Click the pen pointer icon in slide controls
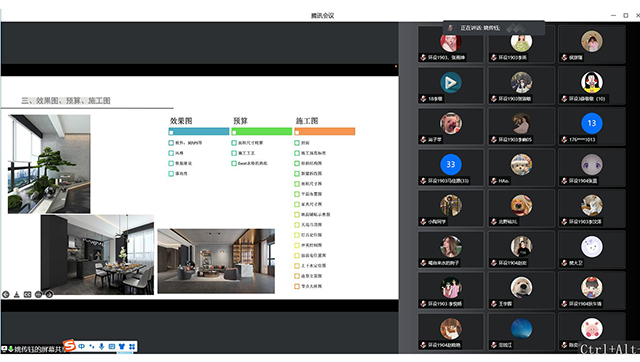 (17, 294)
